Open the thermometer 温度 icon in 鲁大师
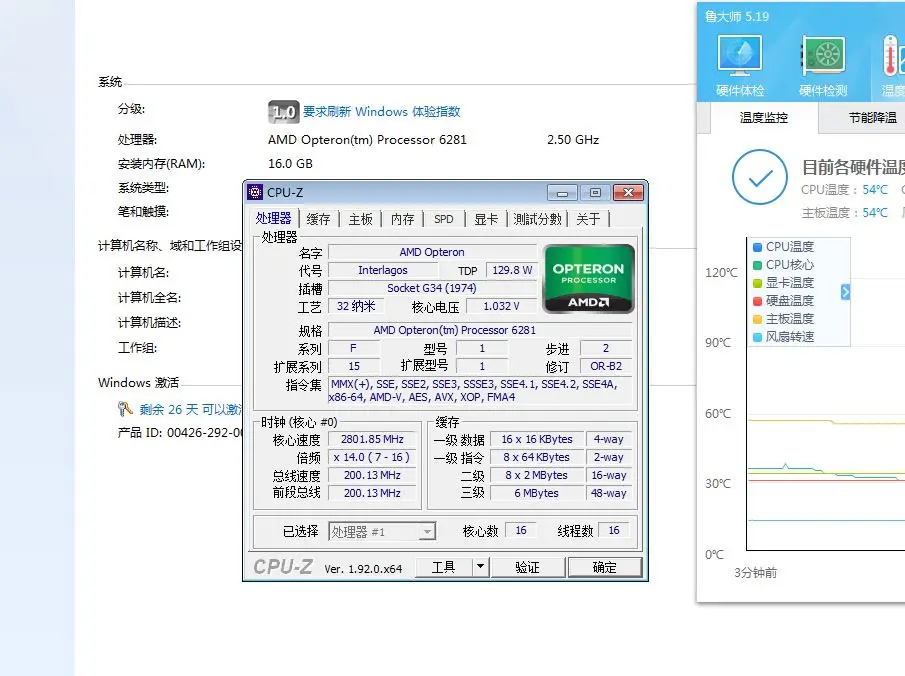Screen dimensions: 905x676 coord(892,65)
